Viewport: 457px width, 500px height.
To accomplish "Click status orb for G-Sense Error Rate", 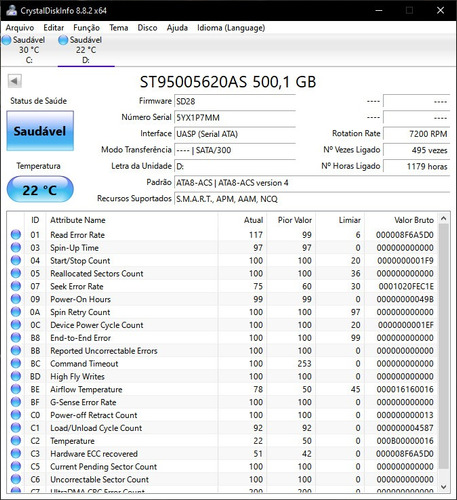I will 16,402.
